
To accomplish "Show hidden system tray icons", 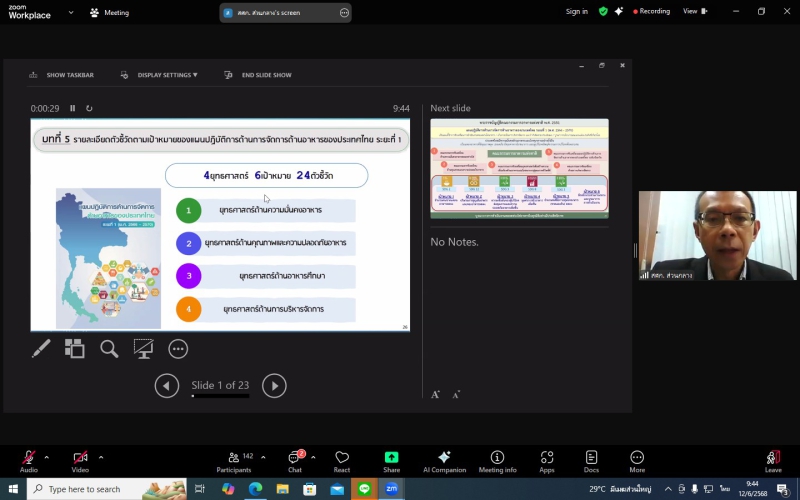I will point(668,489).
